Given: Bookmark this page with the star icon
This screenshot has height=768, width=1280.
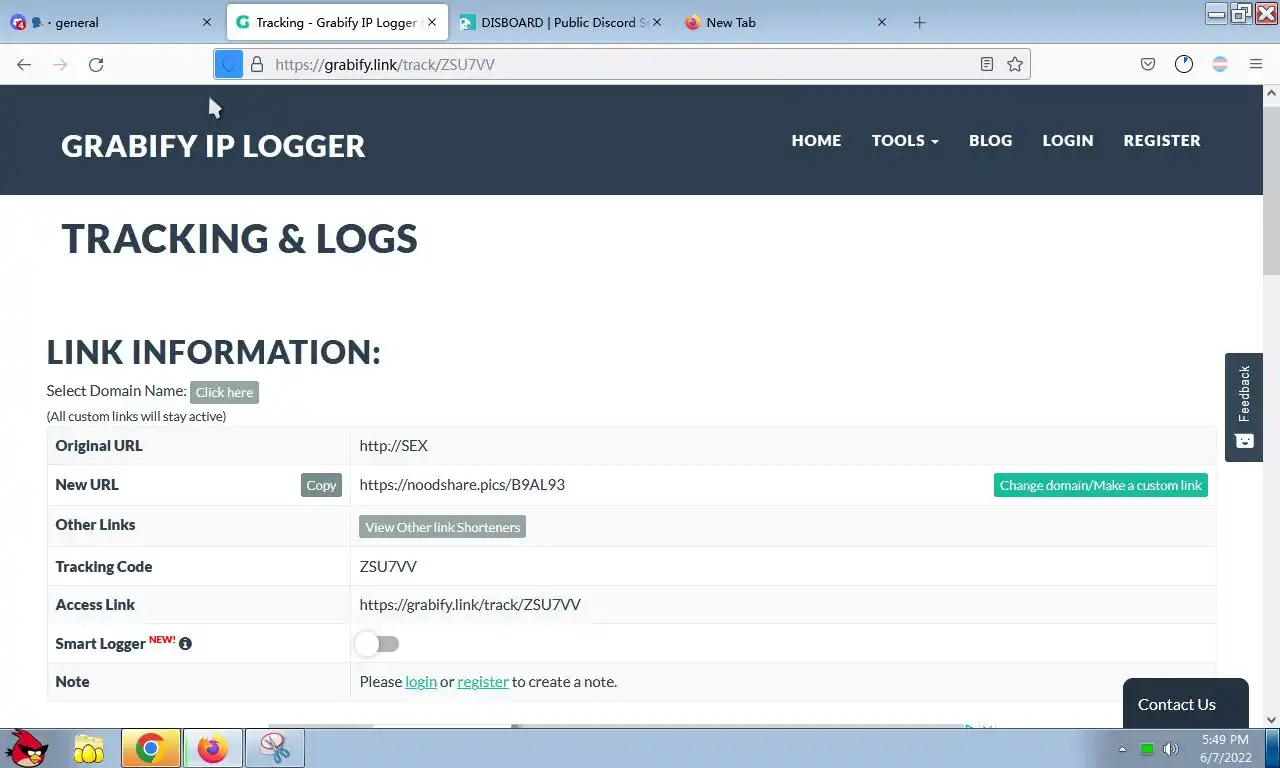Looking at the screenshot, I should (x=1015, y=64).
